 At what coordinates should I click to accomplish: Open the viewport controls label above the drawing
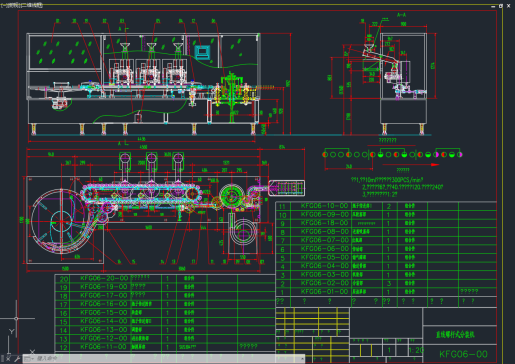click(x=22, y=5)
